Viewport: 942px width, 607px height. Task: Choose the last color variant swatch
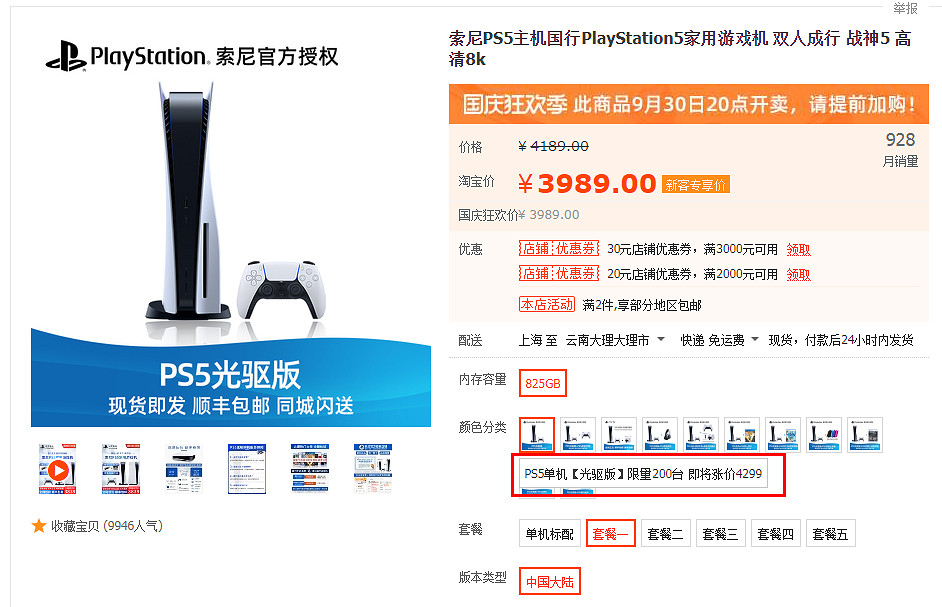tap(865, 434)
